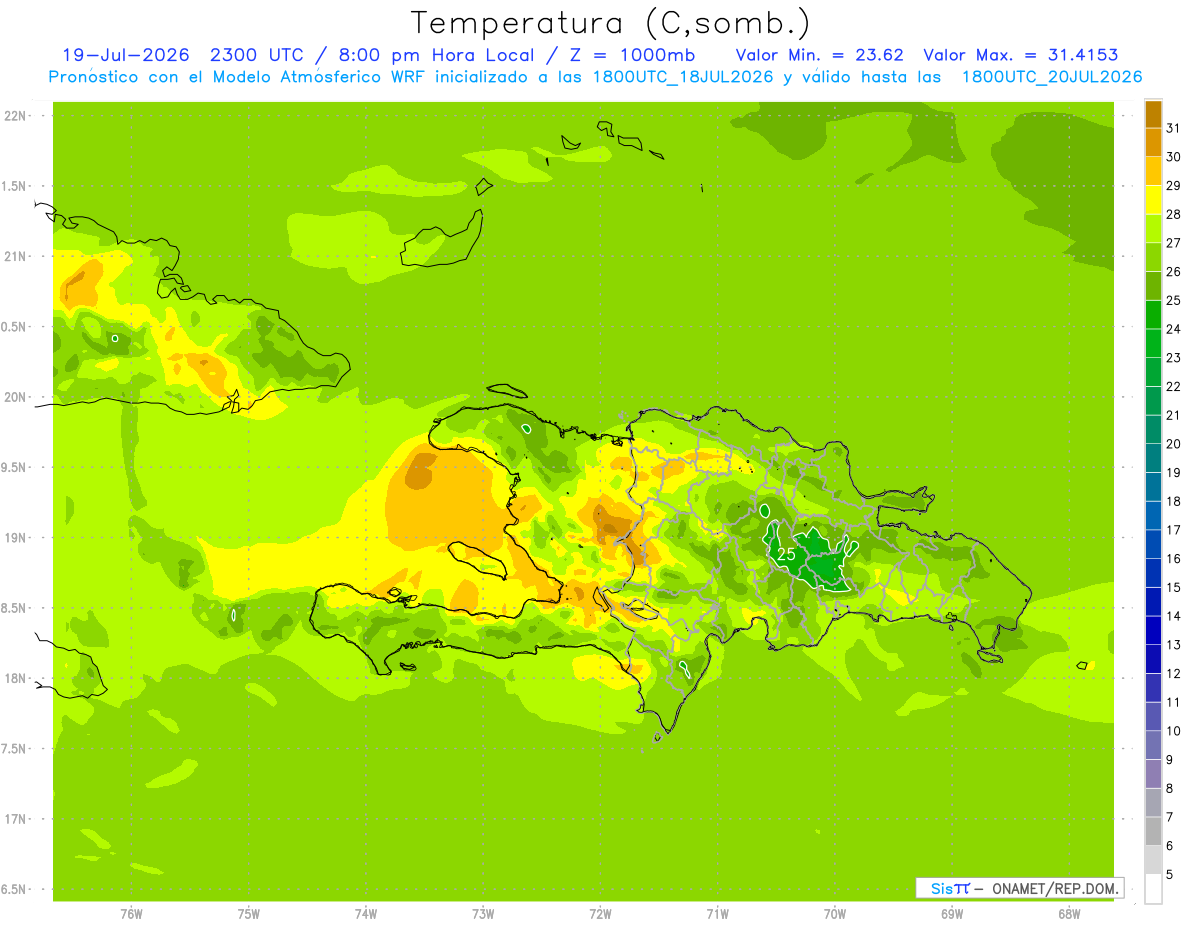Pick the purple colorbar swatch between 9 and 10

click(1153, 746)
